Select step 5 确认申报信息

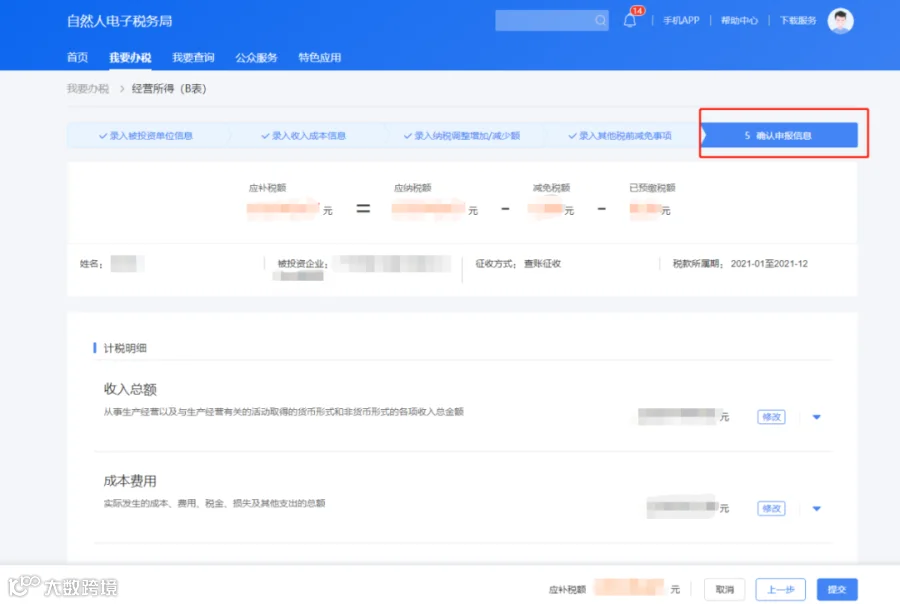point(779,135)
